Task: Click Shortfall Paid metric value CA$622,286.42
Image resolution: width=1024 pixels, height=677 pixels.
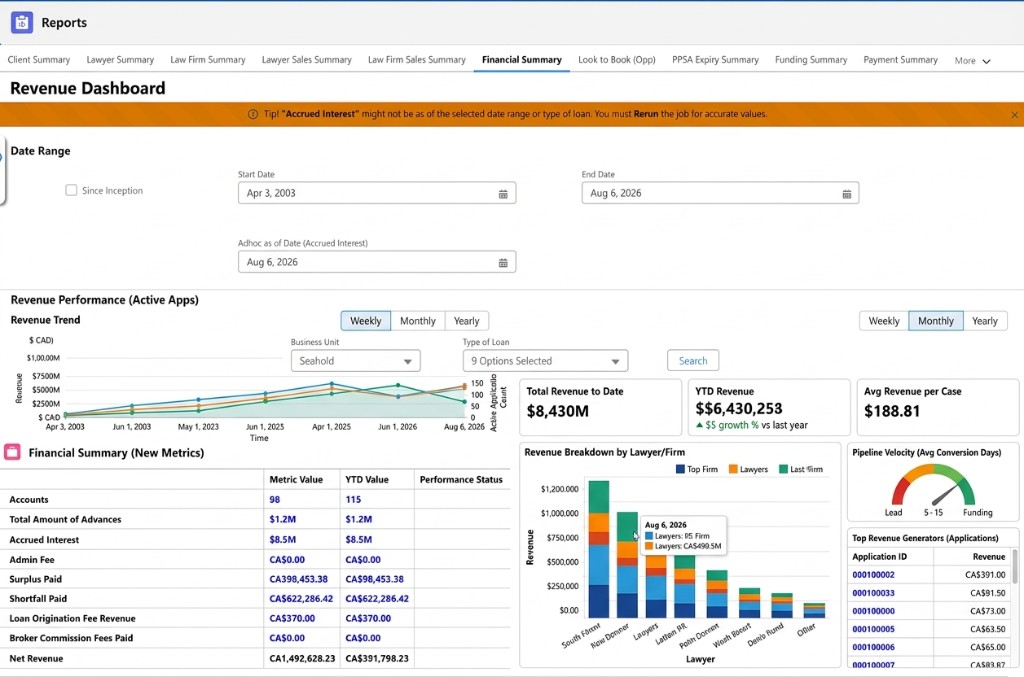Action: coord(301,599)
